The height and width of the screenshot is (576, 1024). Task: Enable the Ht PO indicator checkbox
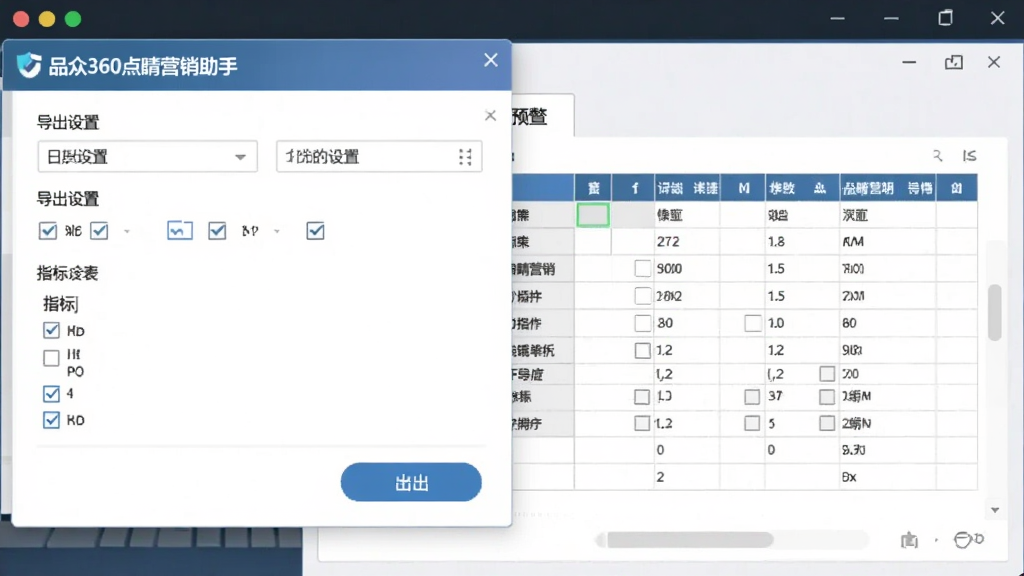pyautogui.click(x=51, y=358)
